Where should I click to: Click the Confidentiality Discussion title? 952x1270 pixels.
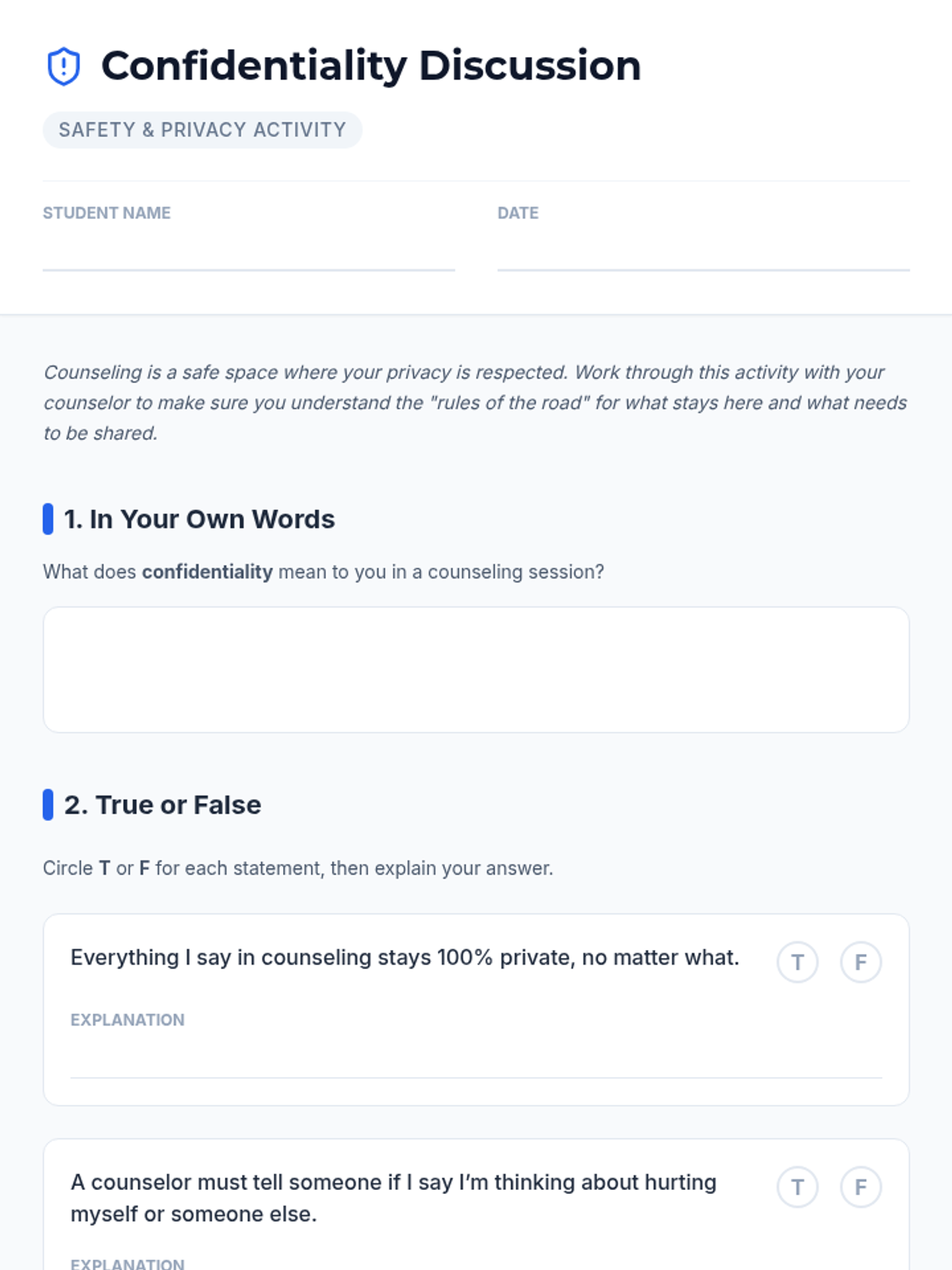[x=370, y=66]
